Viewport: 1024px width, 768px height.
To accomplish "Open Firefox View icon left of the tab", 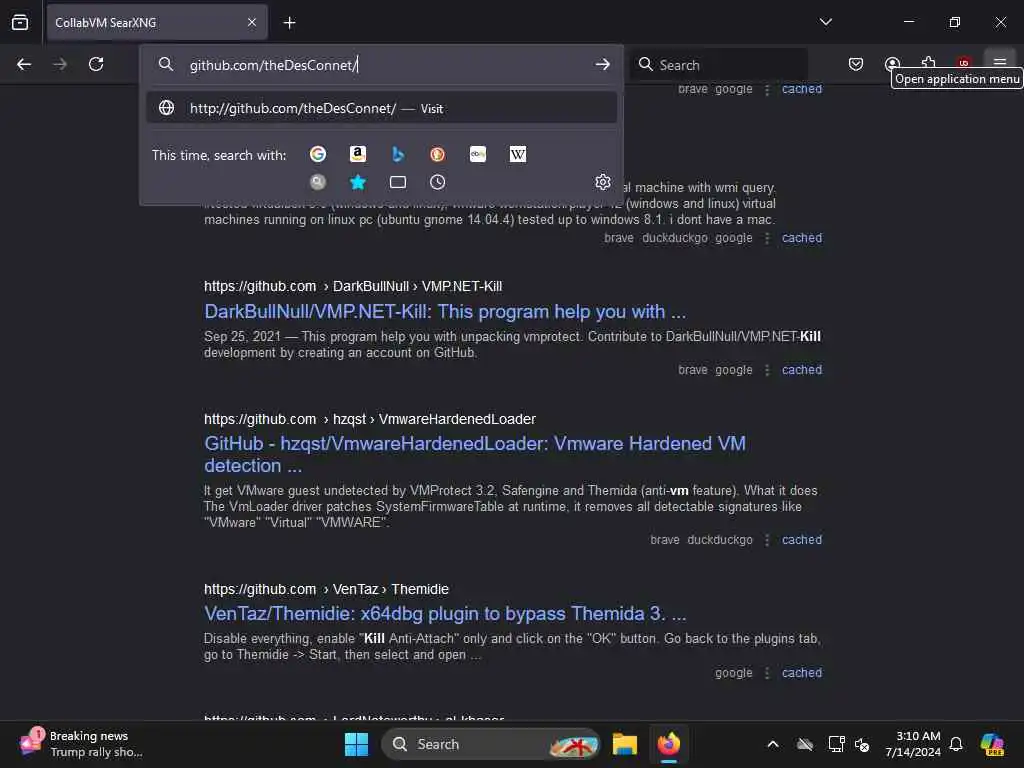I will click(x=20, y=22).
